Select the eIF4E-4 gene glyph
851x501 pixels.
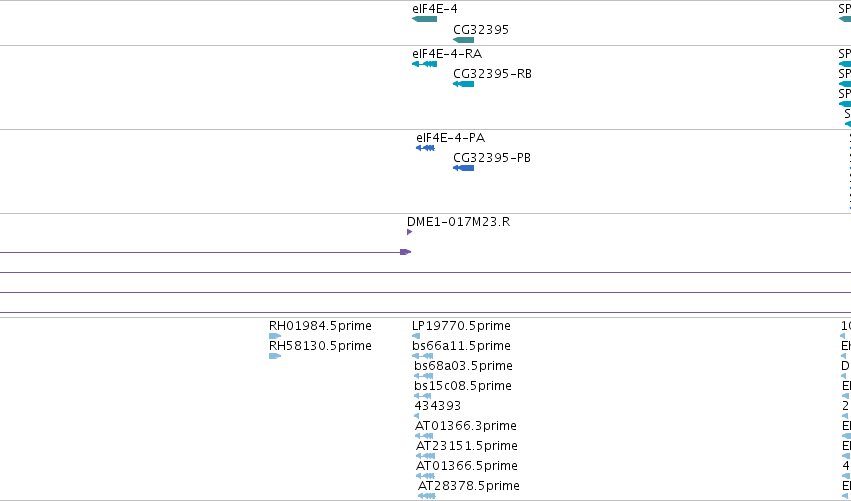tap(424, 19)
